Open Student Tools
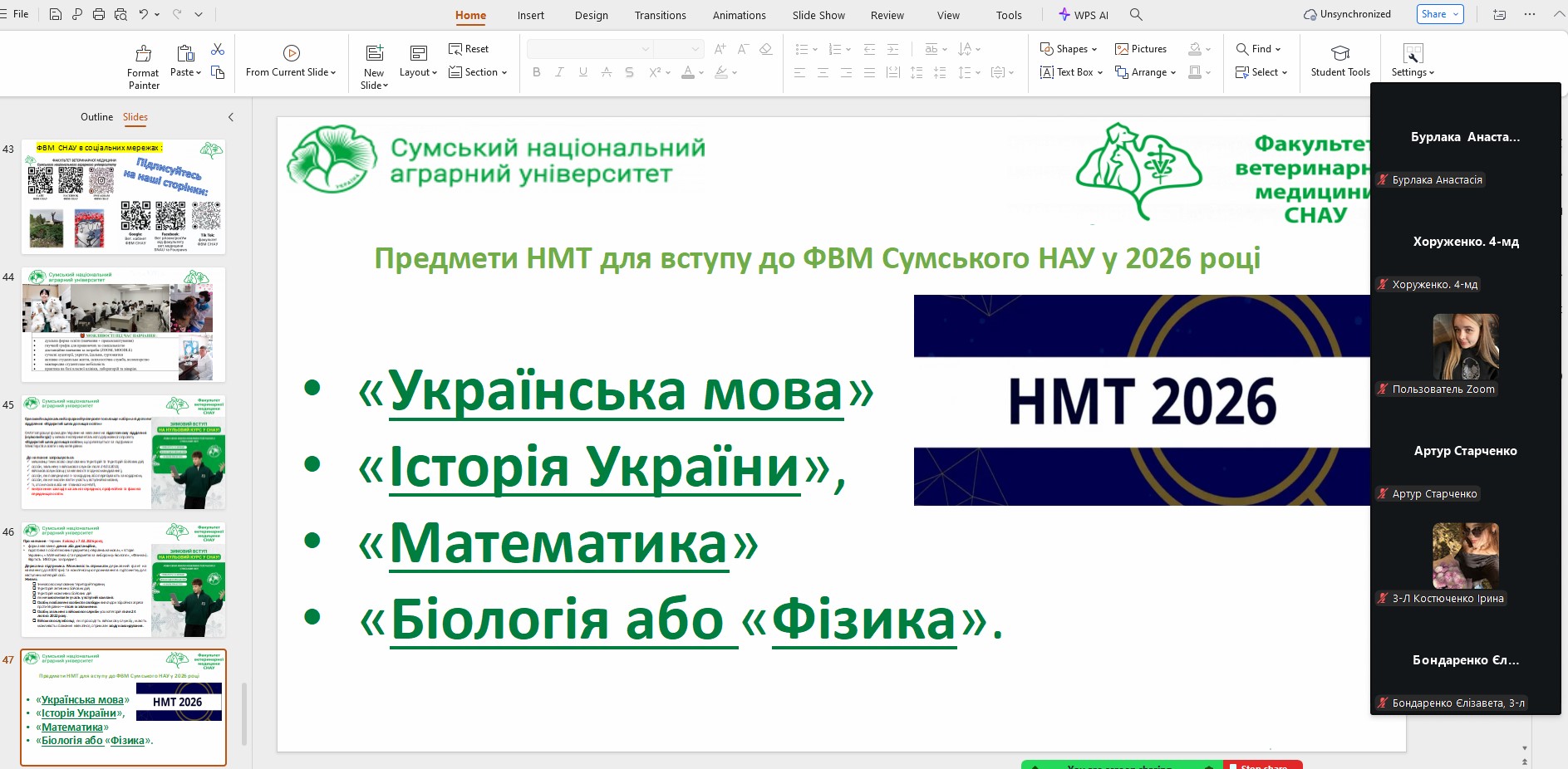Screen dimensions: 1568x769 [1339, 61]
